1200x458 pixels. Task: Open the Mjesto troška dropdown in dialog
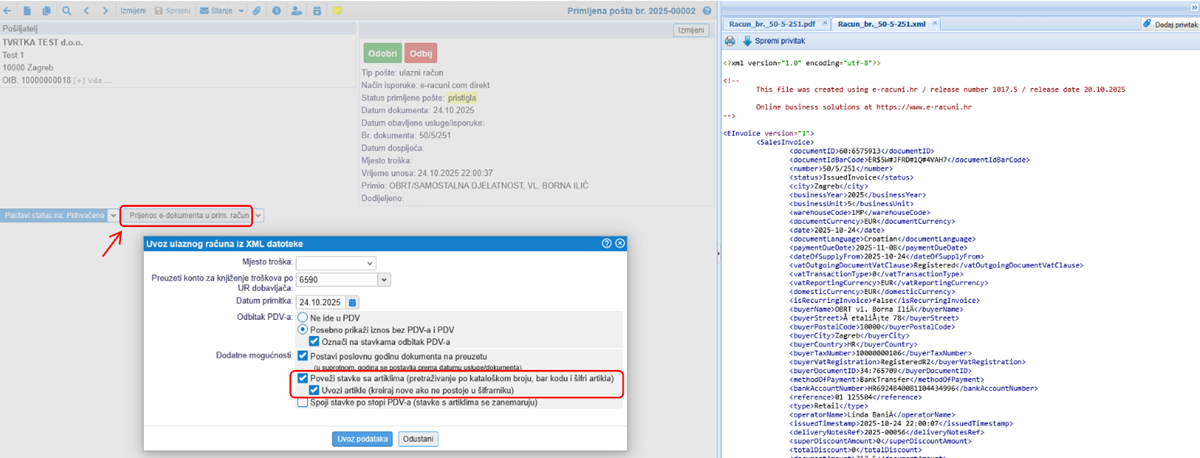point(336,262)
